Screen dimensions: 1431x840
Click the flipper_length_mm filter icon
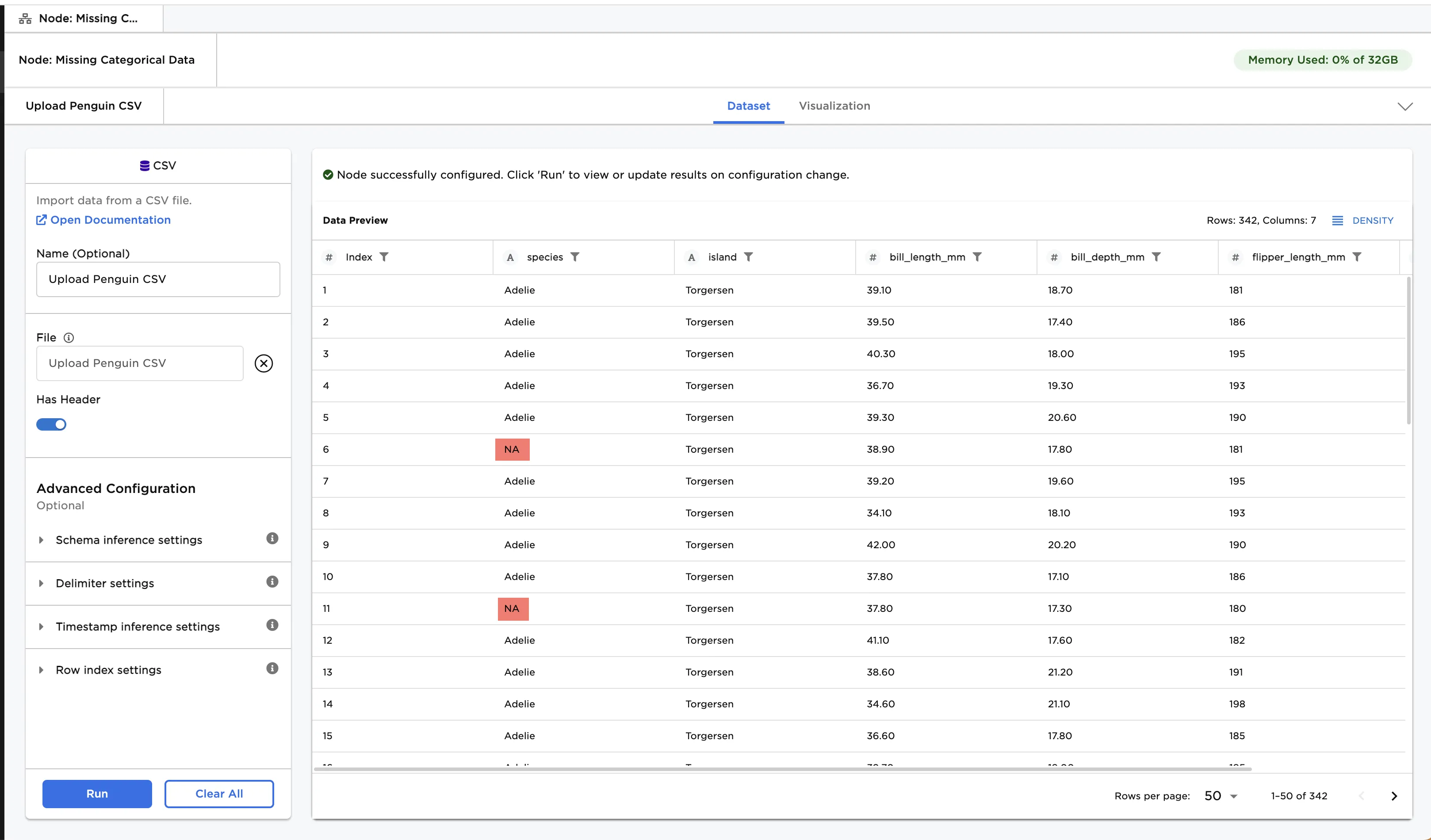tap(1357, 257)
